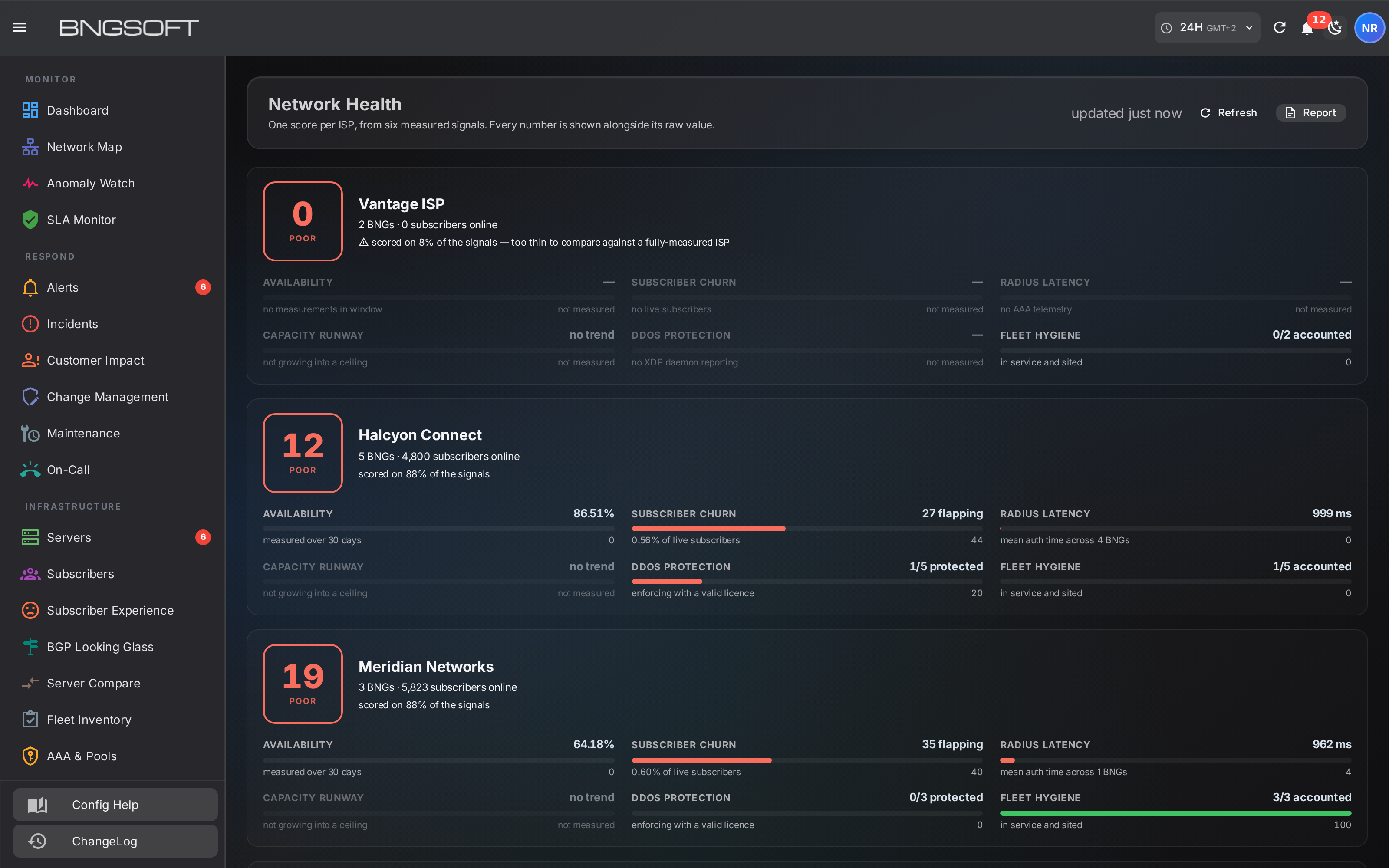Click the top bar refresh icon
The height and width of the screenshot is (868, 1389).
click(1279, 27)
